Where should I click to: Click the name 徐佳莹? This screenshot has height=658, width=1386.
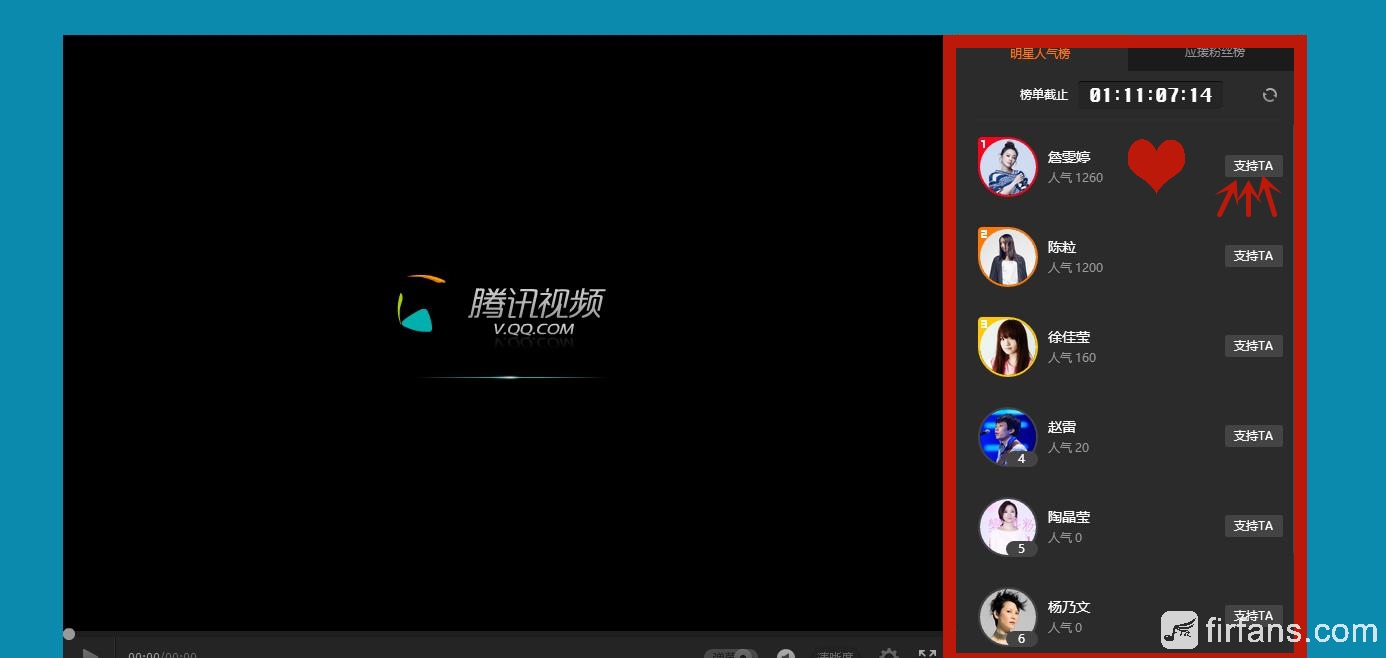click(x=1069, y=337)
